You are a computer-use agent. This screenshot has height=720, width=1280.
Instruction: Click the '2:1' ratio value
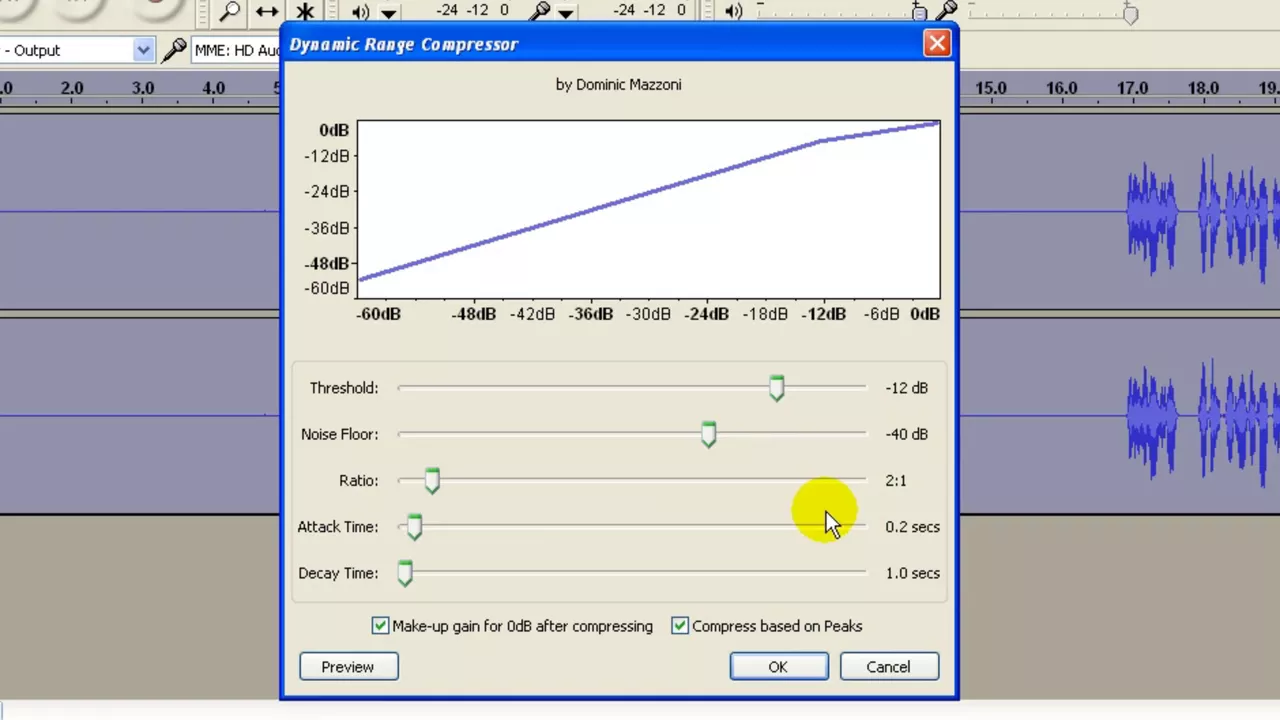pyautogui.click(x=895, y=481)
